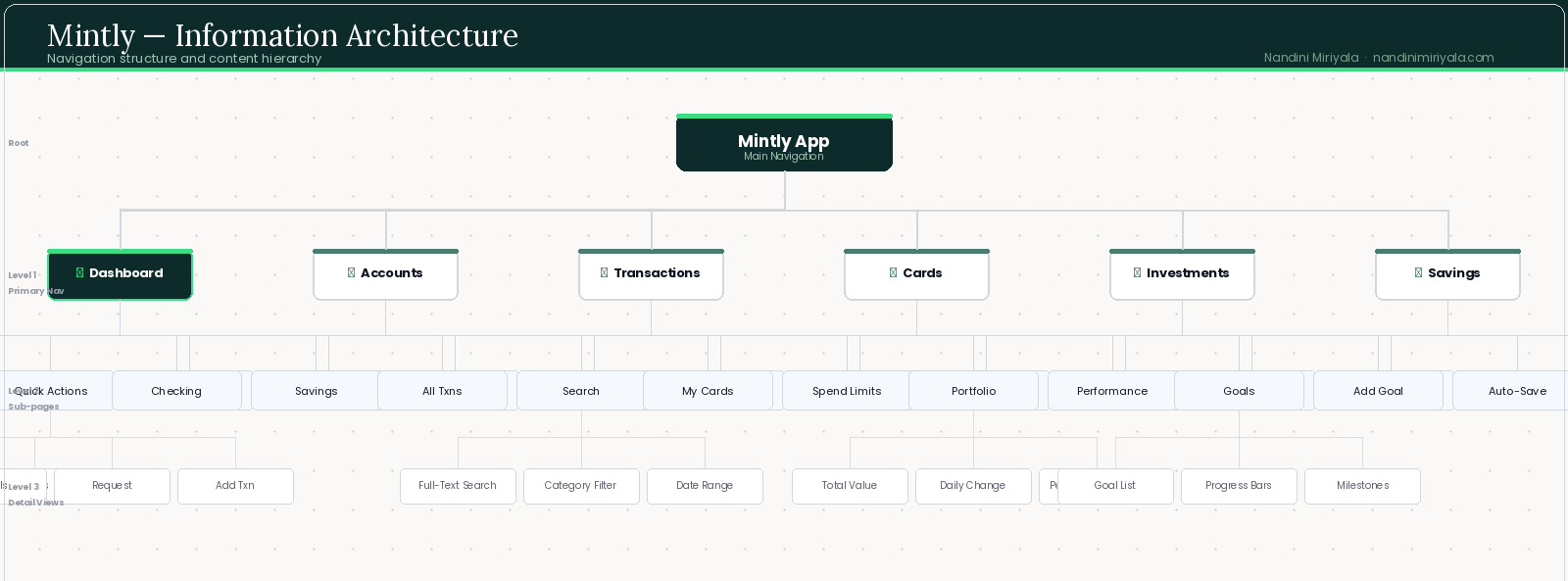Click the 'Root' level label
Image resolution: width=1568 pixels, height=581 pixels.
[19, 143]
